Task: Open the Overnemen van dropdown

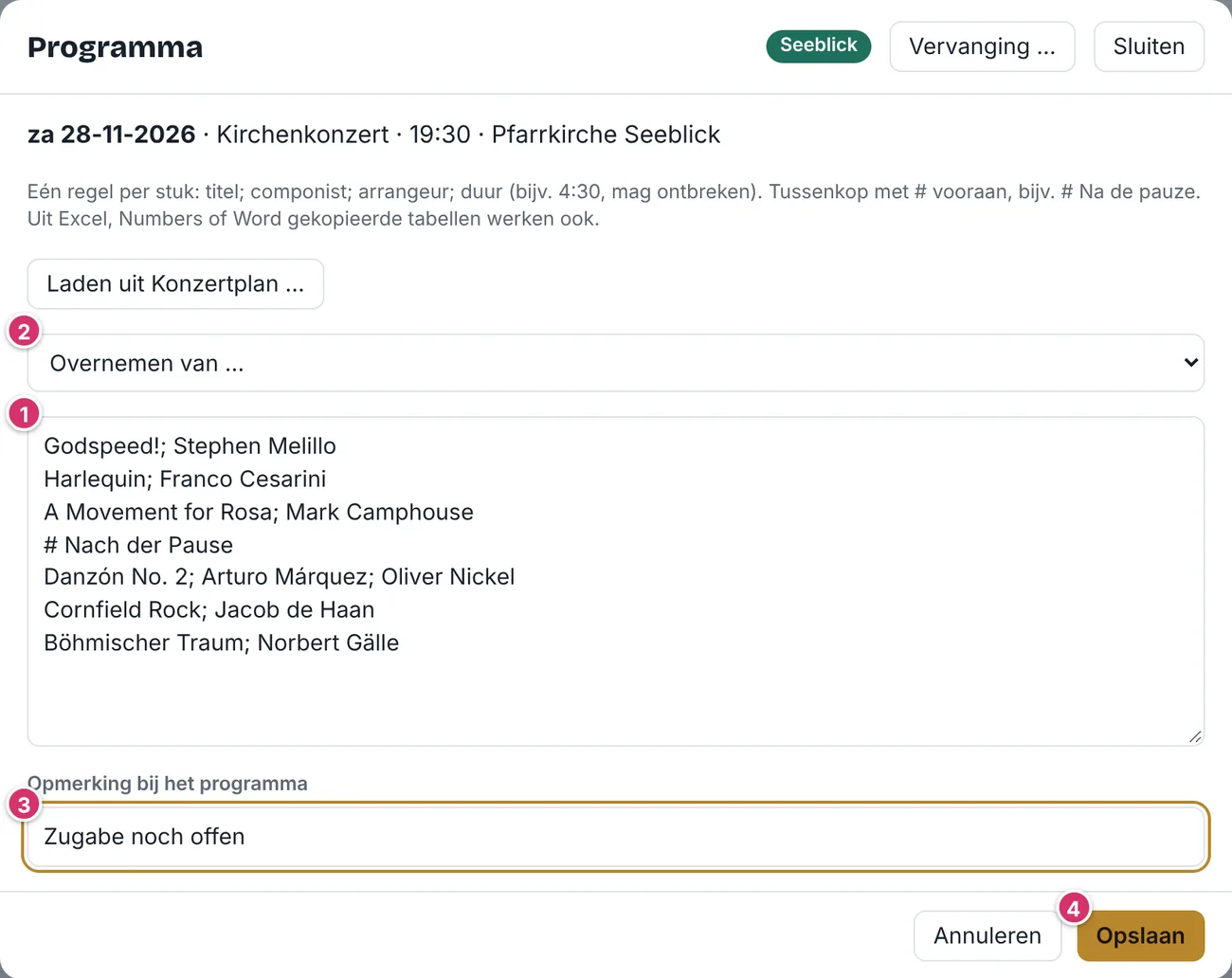Action: pyautogui.click(x=616, y=363)
